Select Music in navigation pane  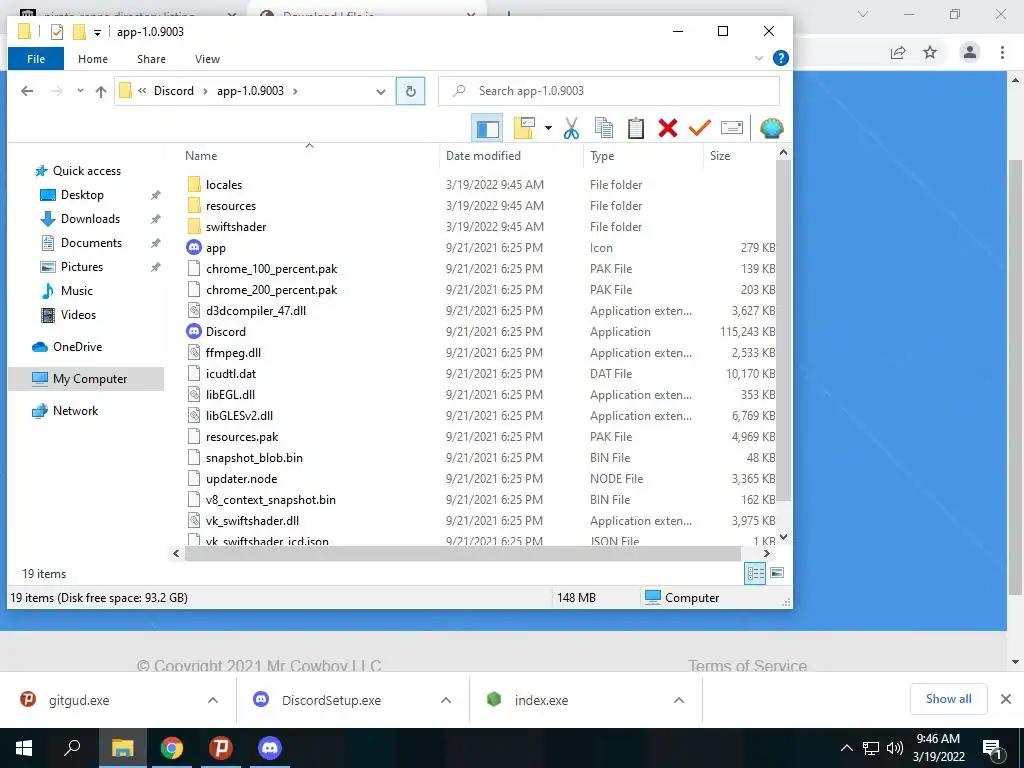pyautogui.click(x=76, y=291)
